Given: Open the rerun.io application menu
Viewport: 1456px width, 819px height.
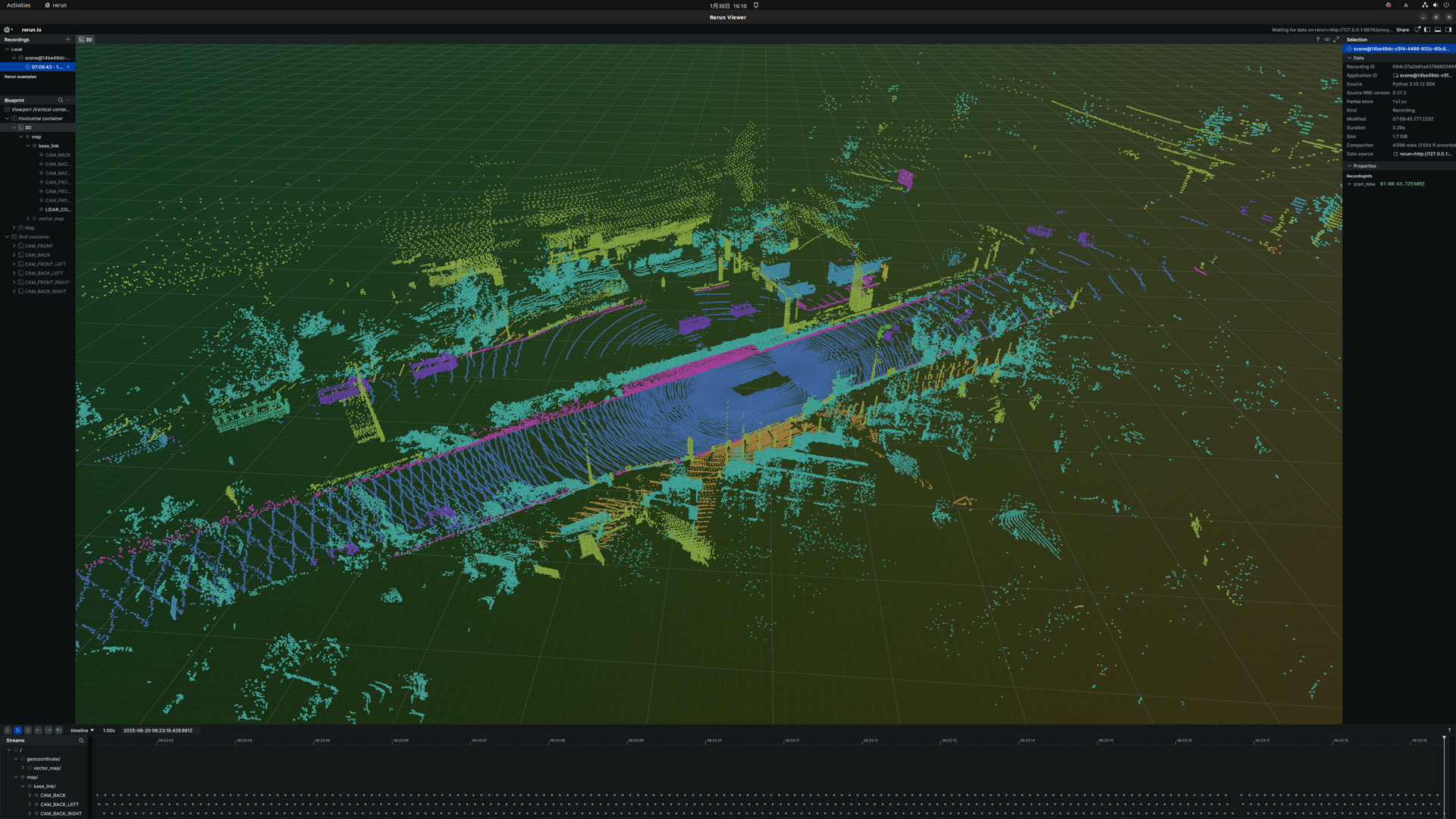Looking at the screenshot, I should point(6,30).
